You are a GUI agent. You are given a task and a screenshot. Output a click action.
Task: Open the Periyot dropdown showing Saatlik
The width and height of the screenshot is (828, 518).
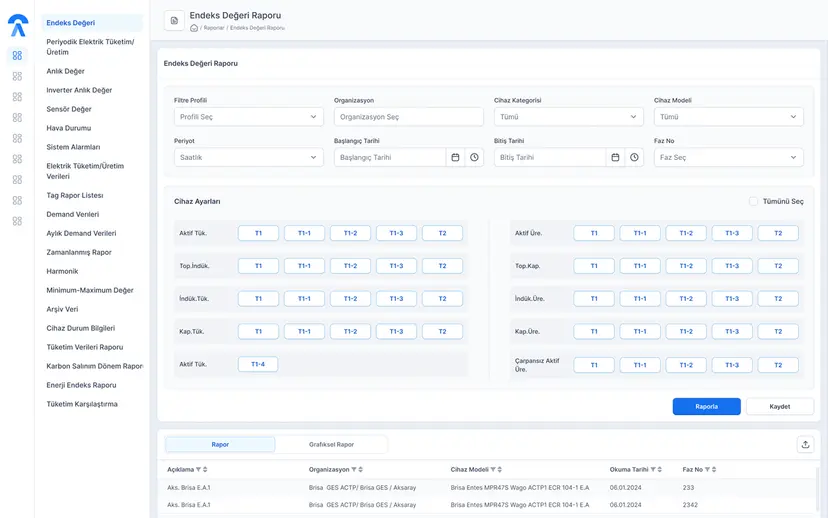tap(249, 157)
